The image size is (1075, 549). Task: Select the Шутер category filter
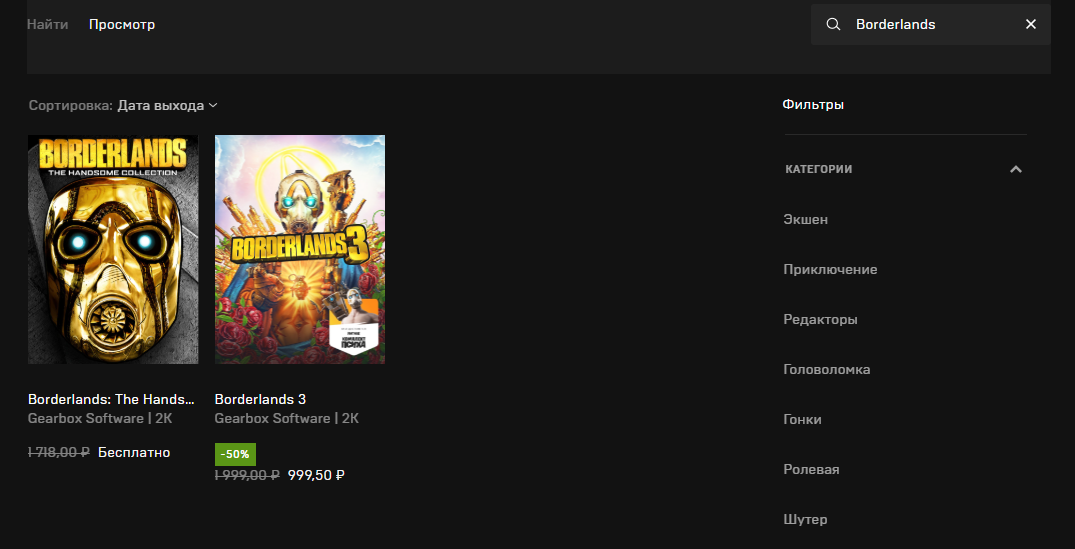pyautogui.click(x=805, y=520)
